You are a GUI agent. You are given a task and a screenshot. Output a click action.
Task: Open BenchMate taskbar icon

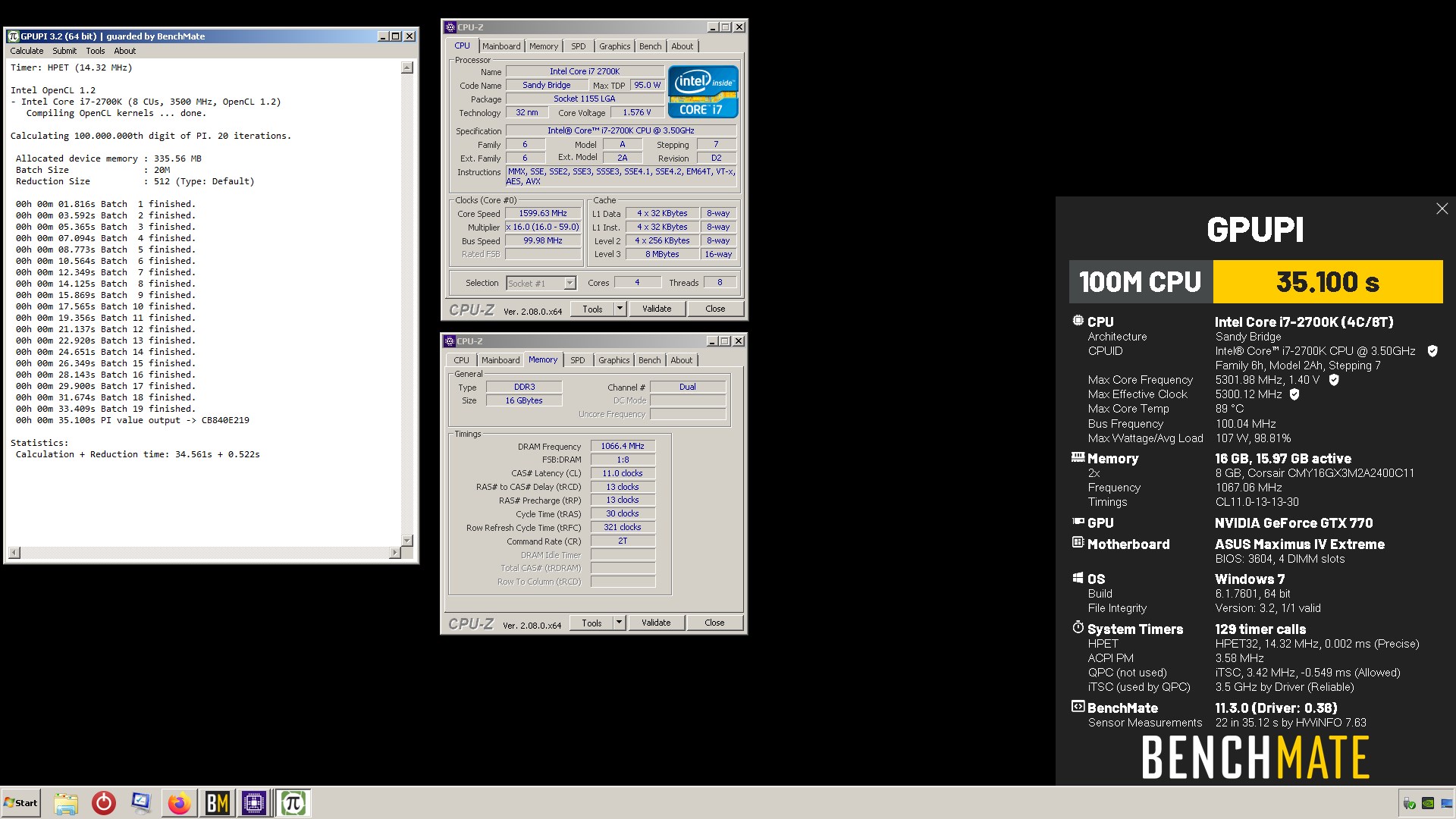217,803
